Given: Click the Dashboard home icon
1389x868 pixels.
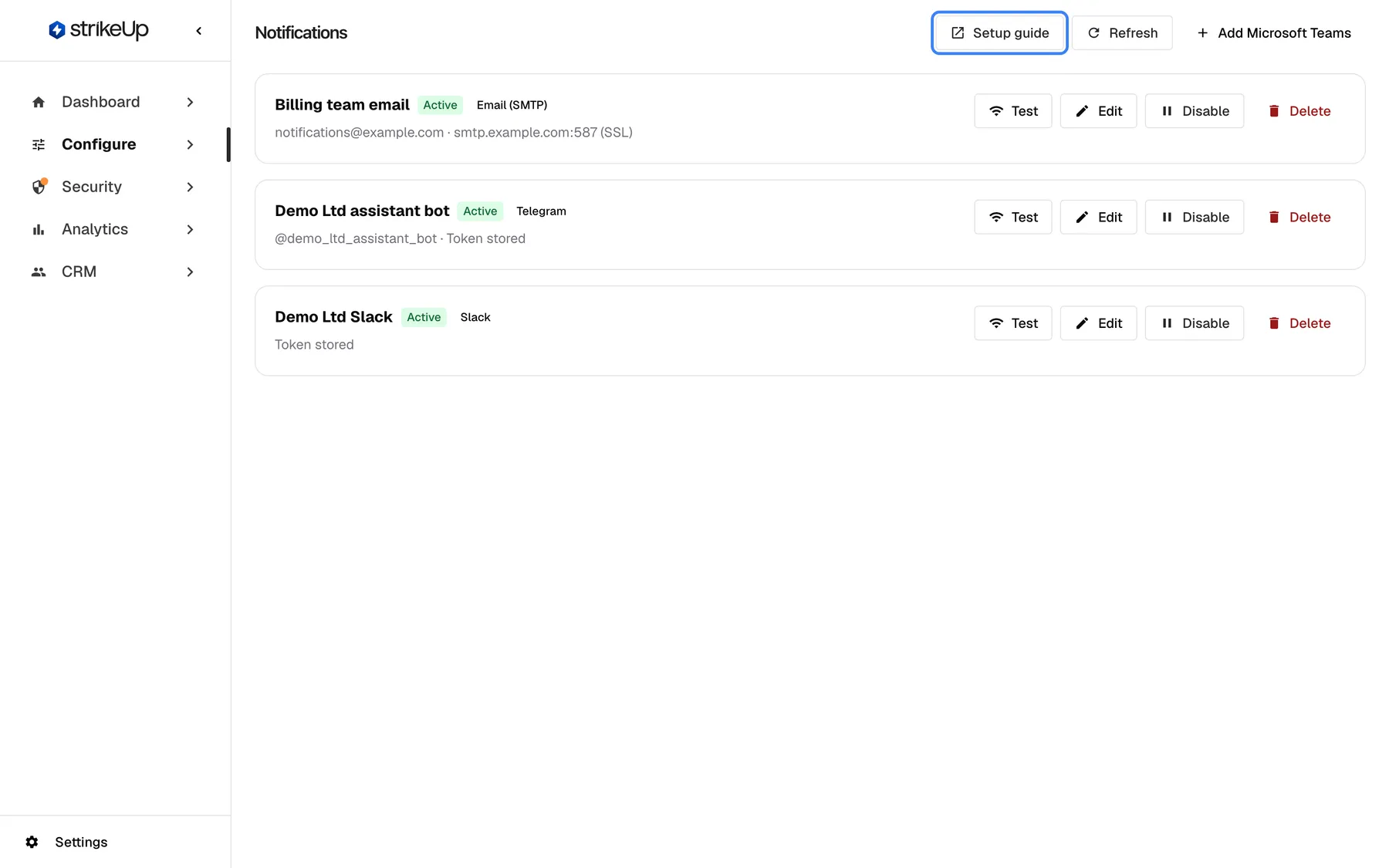Looking at the screenshot, I should click(39, 102).
